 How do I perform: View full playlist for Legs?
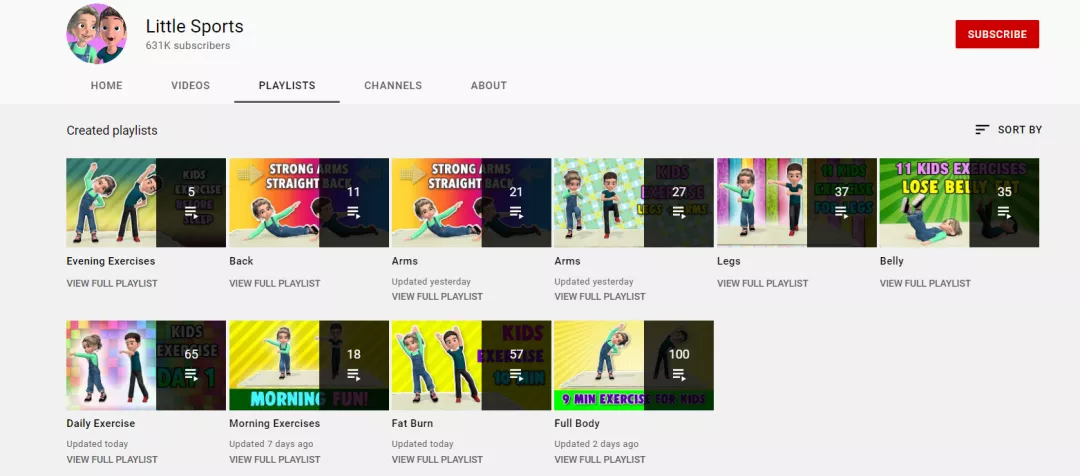[762, 283]
